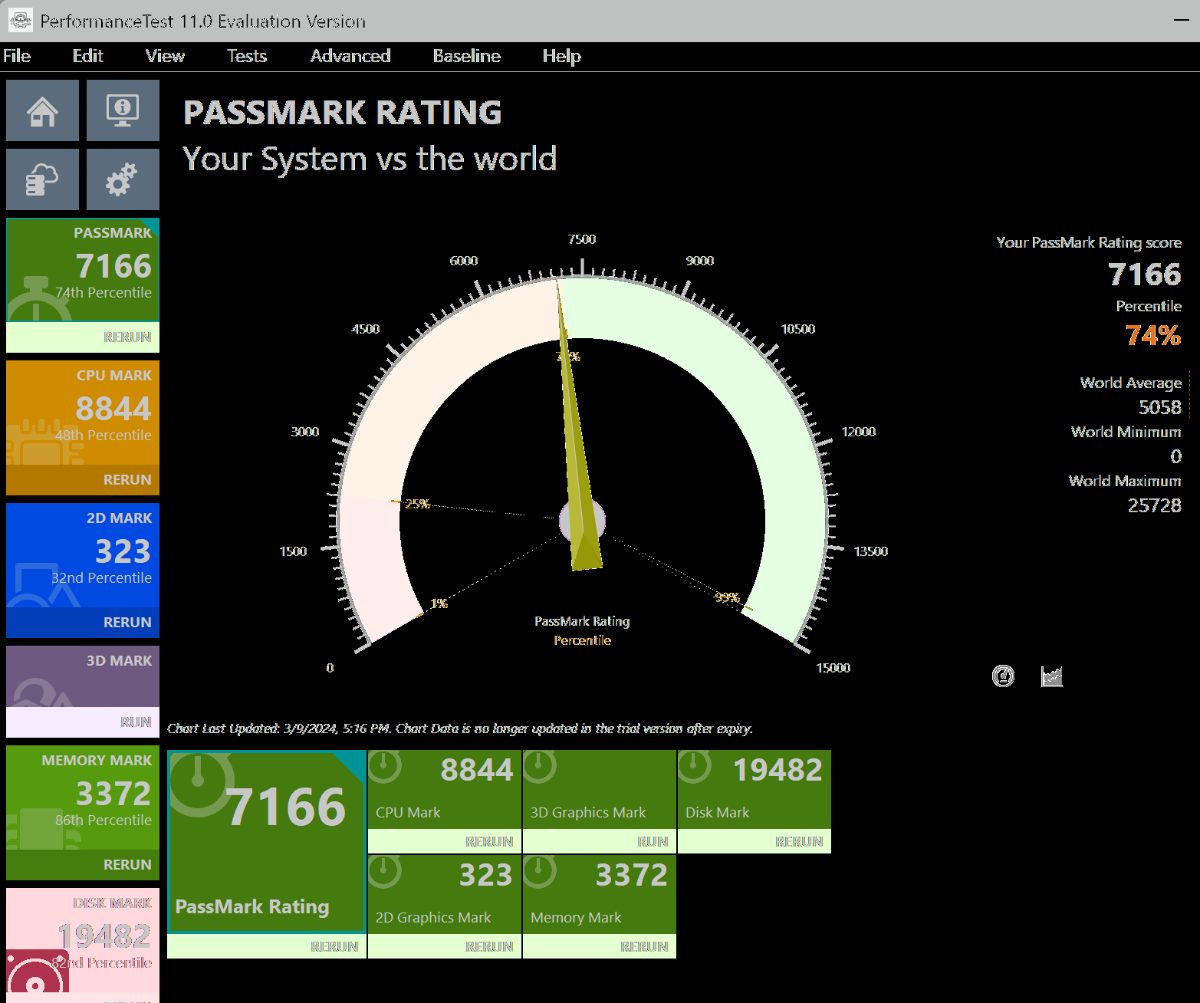Rerun the Disk Mark bottom tile
This screenshot has width=1200, height=1003.
798,842
